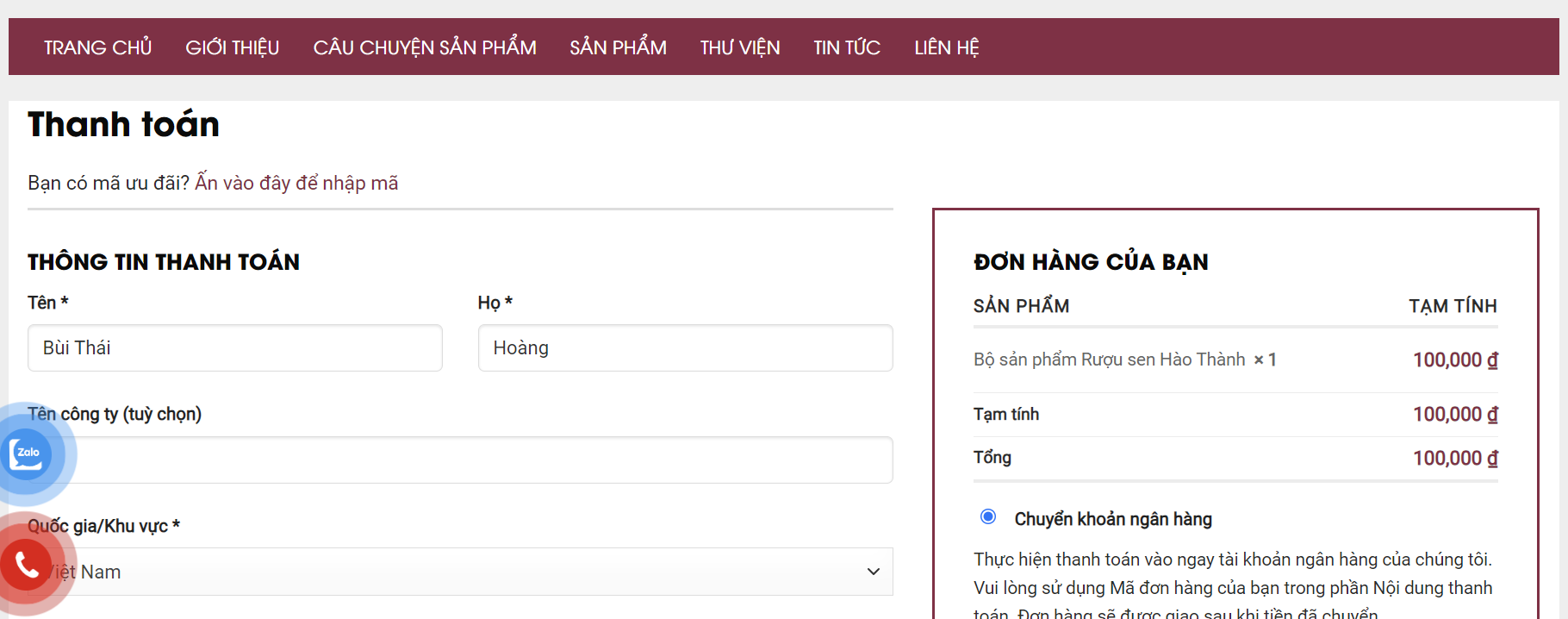Navigate to SẢN PHẨM menu
The image size is (1568, 619).
618,47
